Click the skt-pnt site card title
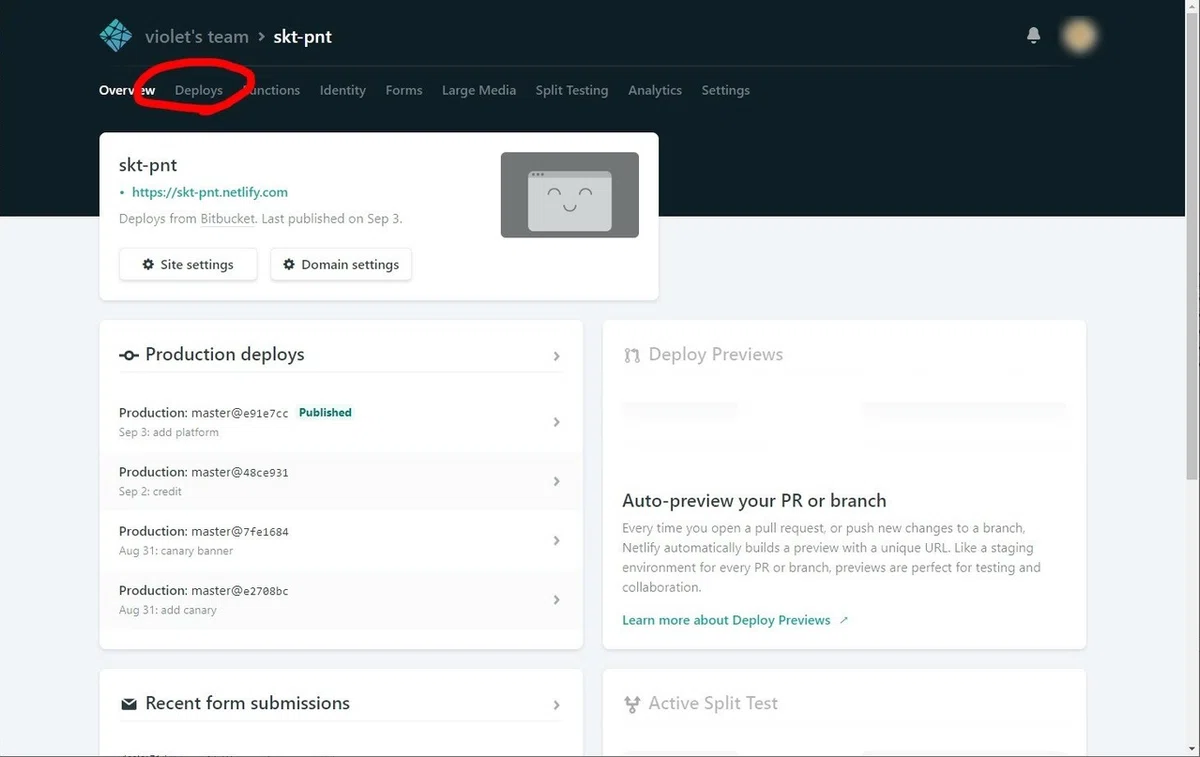Image resolution: width=1200 pixels, height=757 pixels. [x=148, y=165]
